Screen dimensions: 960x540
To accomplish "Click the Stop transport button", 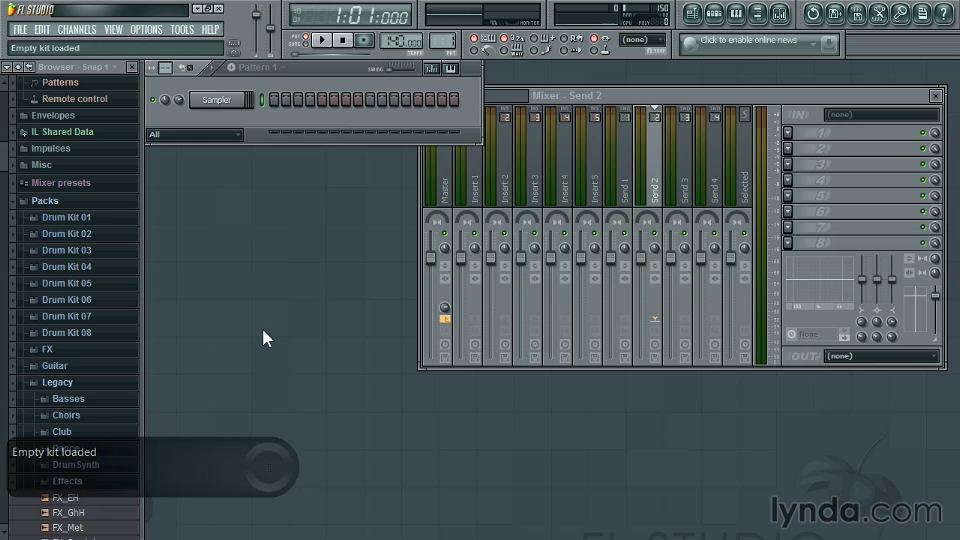I will (343, 40).
